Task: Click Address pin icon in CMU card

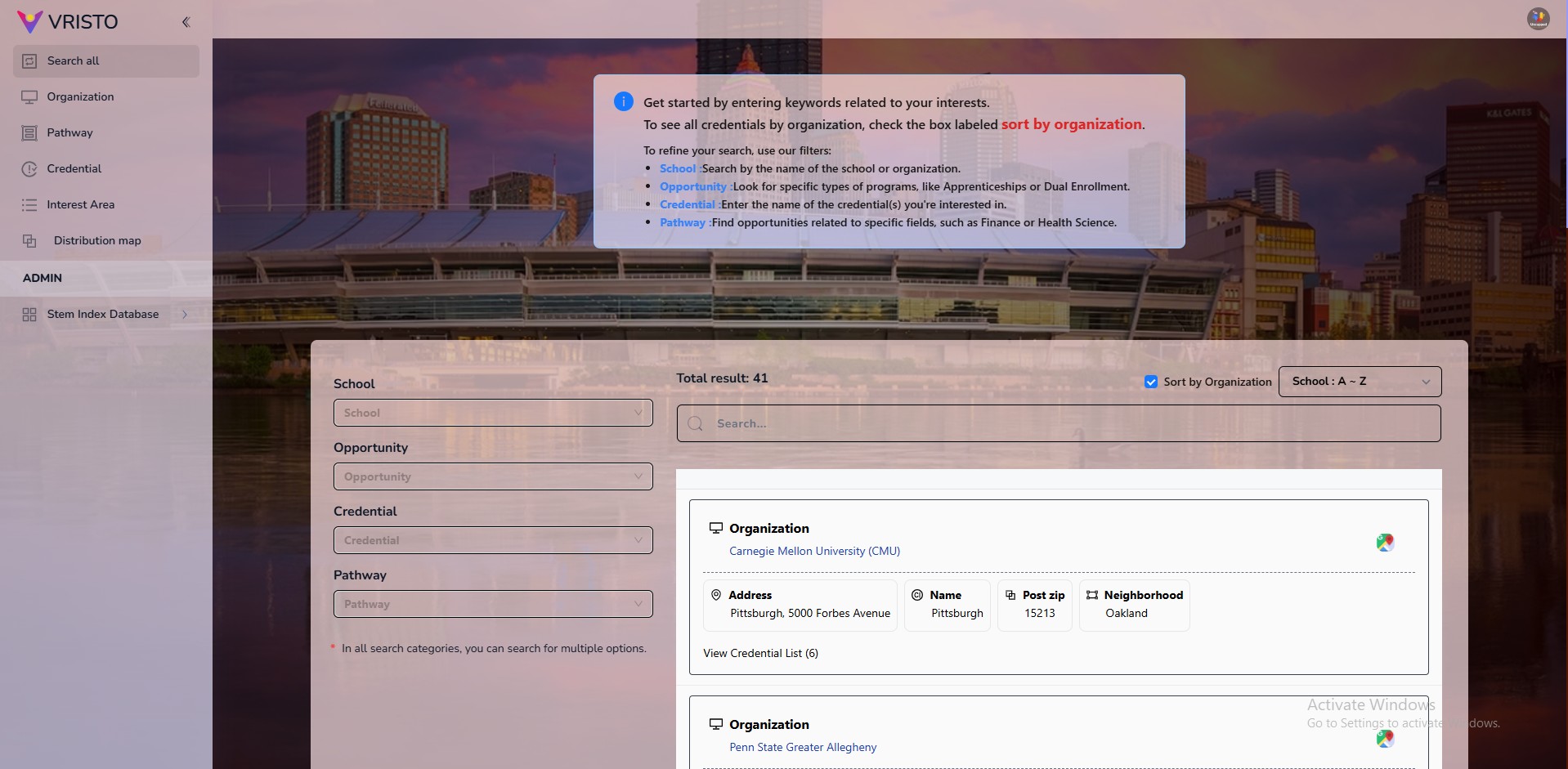Action: click(x=716, y=595)
